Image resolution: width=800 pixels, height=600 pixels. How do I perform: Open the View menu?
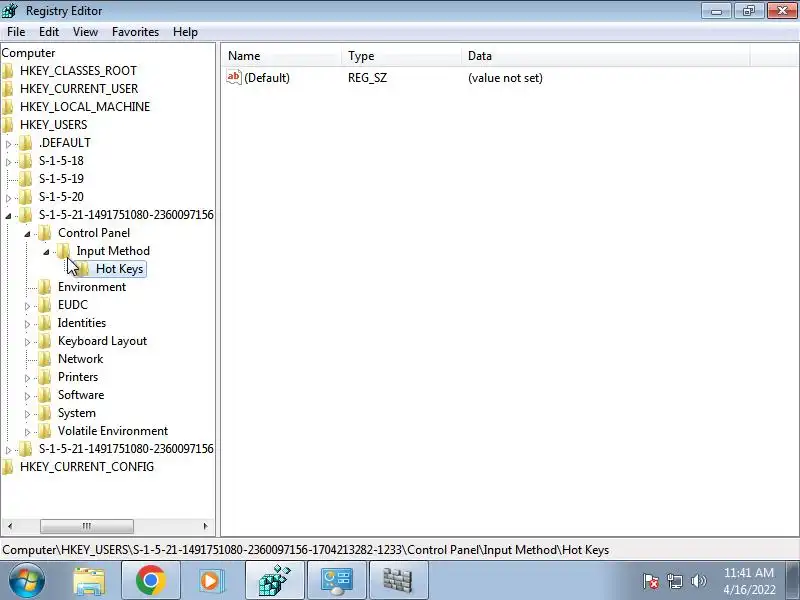point(85,32)
